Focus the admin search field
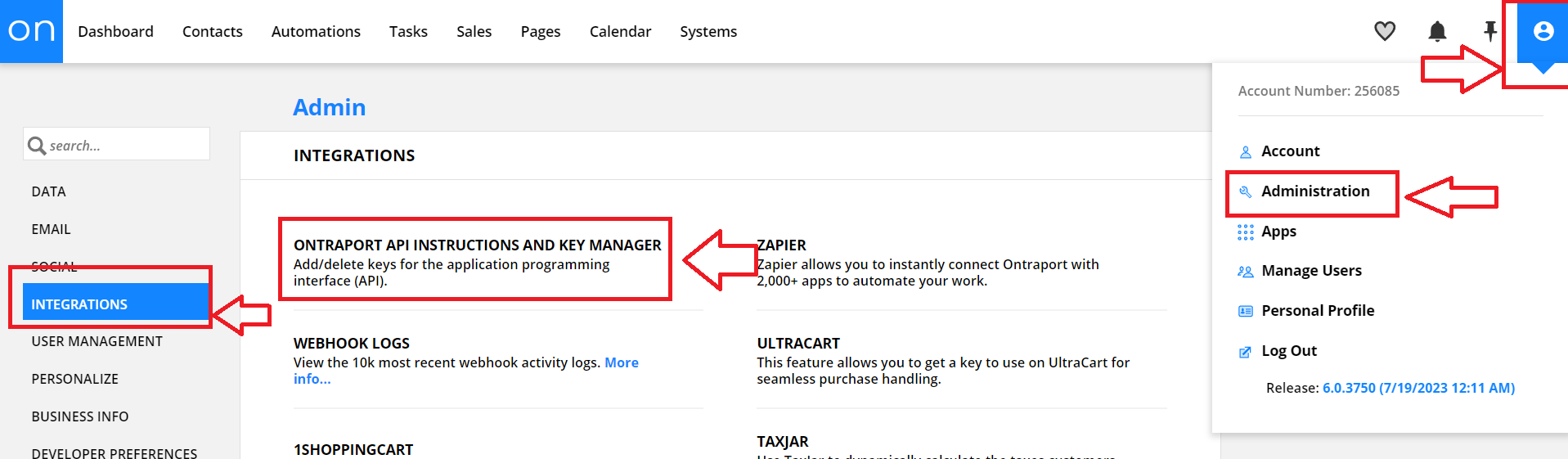The height and width of the screenshot is (459, 1568). tap(117, 144)
